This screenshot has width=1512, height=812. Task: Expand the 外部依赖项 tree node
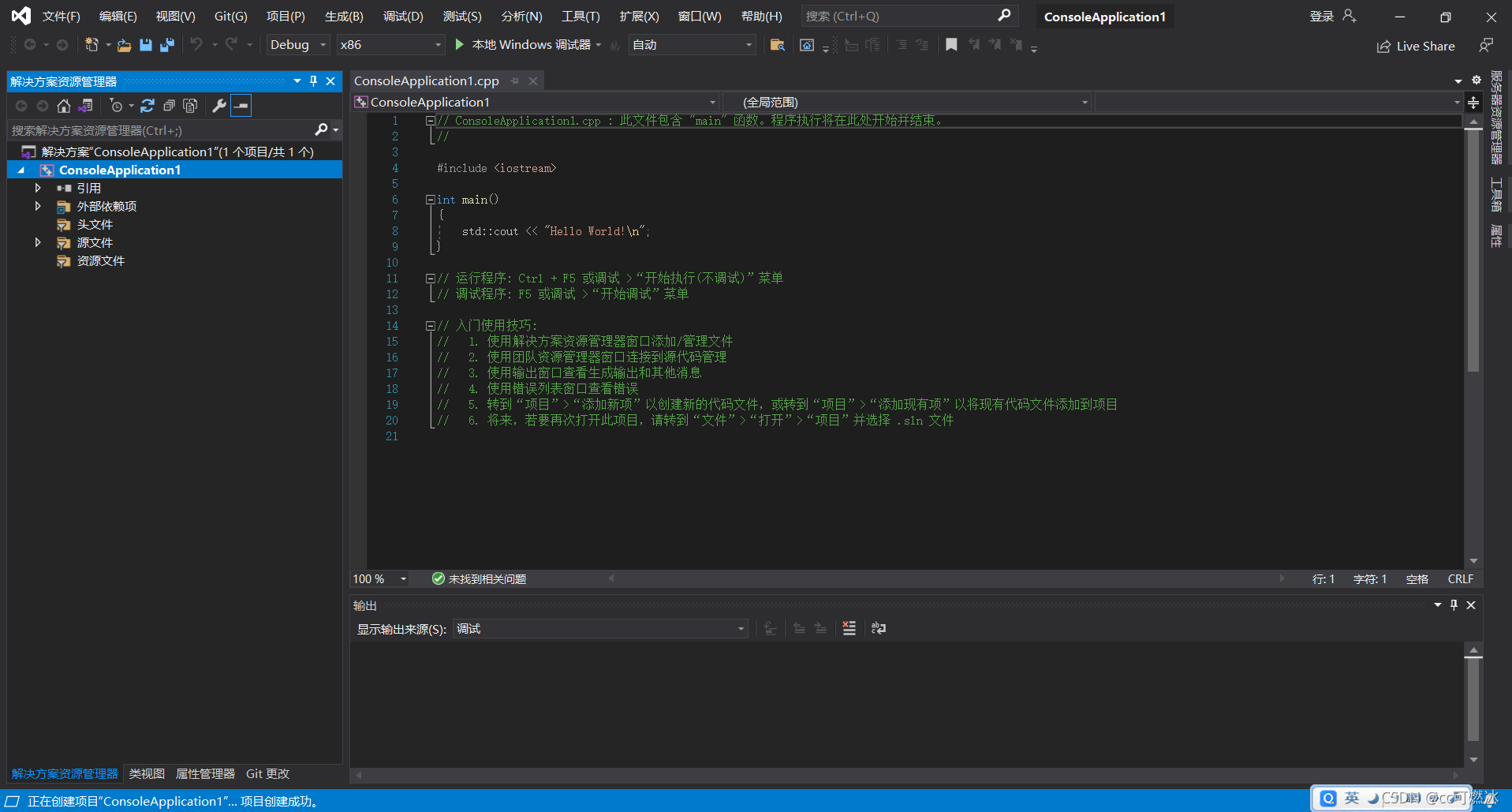[x=37, y=207]
